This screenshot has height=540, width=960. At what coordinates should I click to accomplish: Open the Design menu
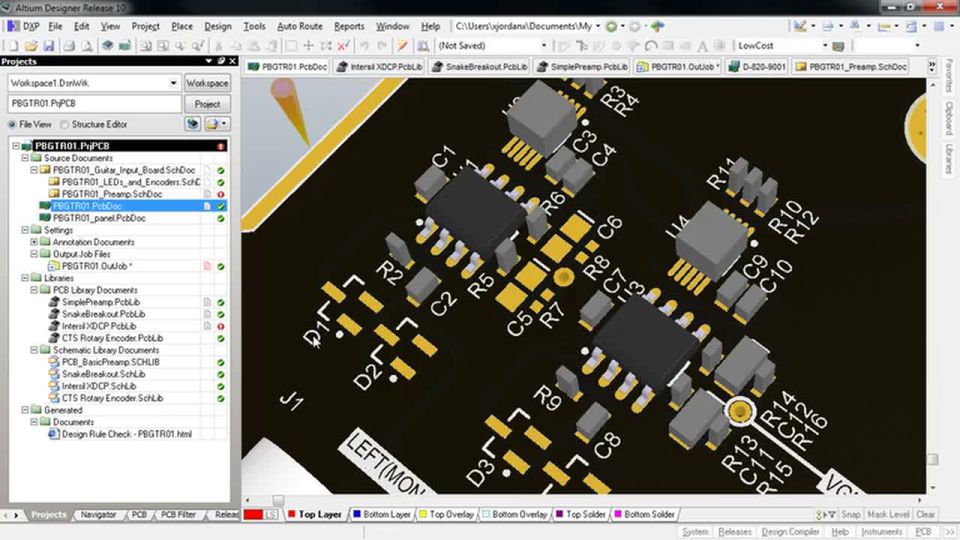218,26
